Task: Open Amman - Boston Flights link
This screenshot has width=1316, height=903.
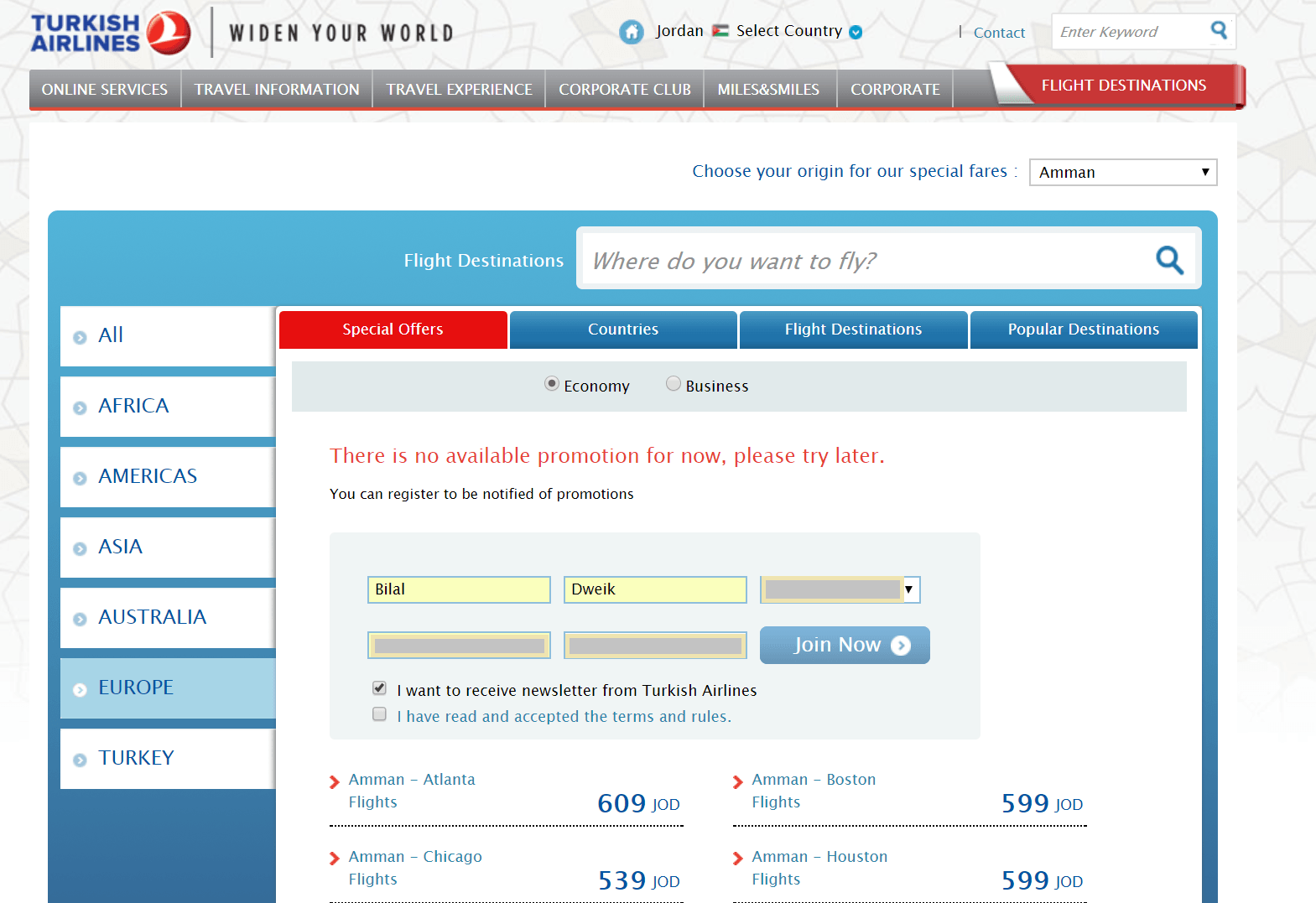Action: [x=814, y=791]
